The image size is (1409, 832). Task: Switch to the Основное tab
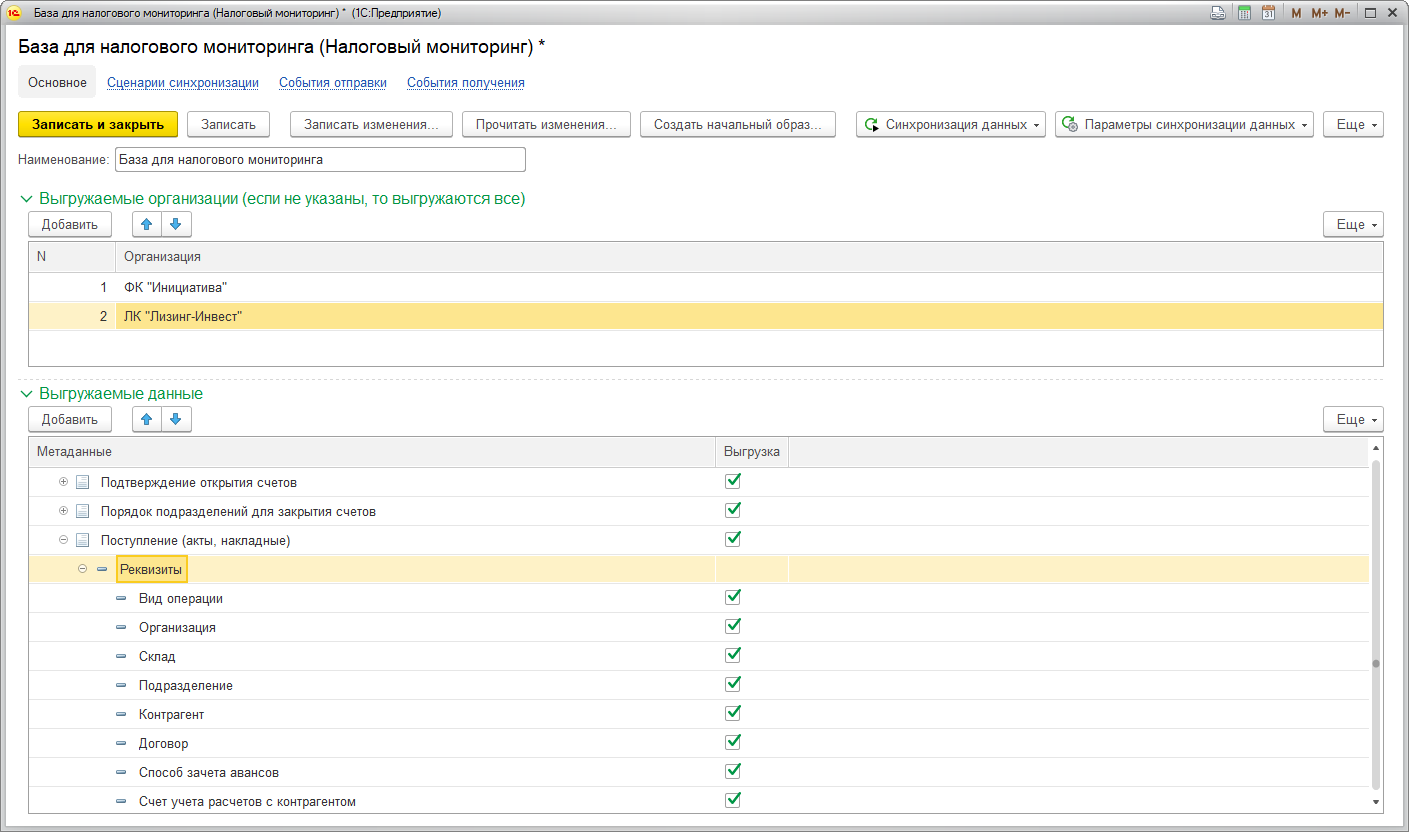coord(57,83)
